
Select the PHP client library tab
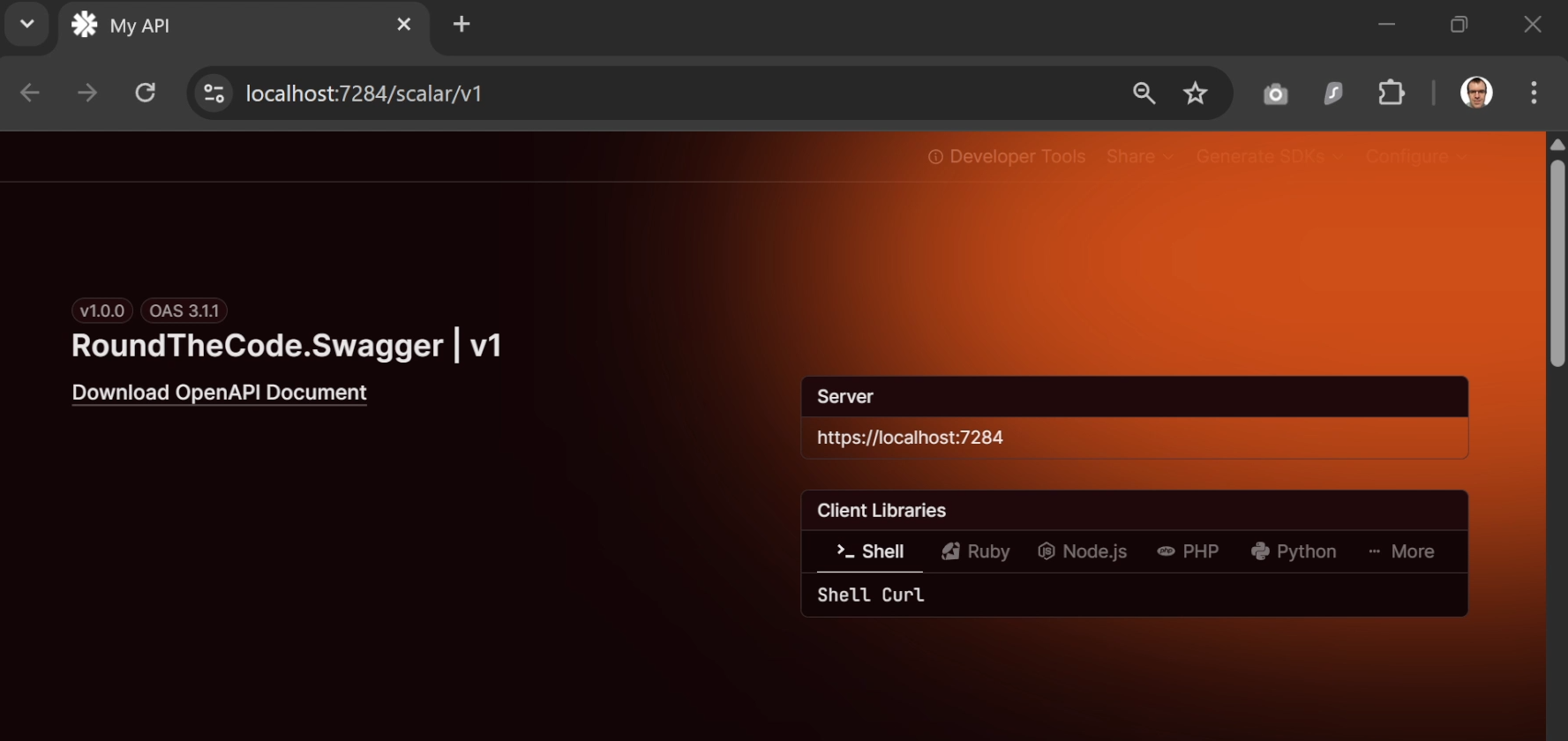[x=1188, y=551]
